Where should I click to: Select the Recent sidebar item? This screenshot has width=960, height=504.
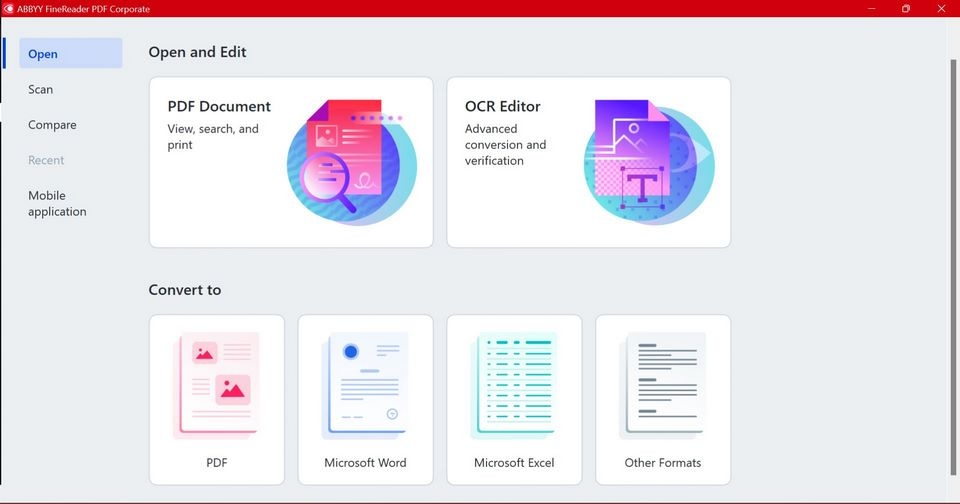pyautogui.click(x=46, y=160)
